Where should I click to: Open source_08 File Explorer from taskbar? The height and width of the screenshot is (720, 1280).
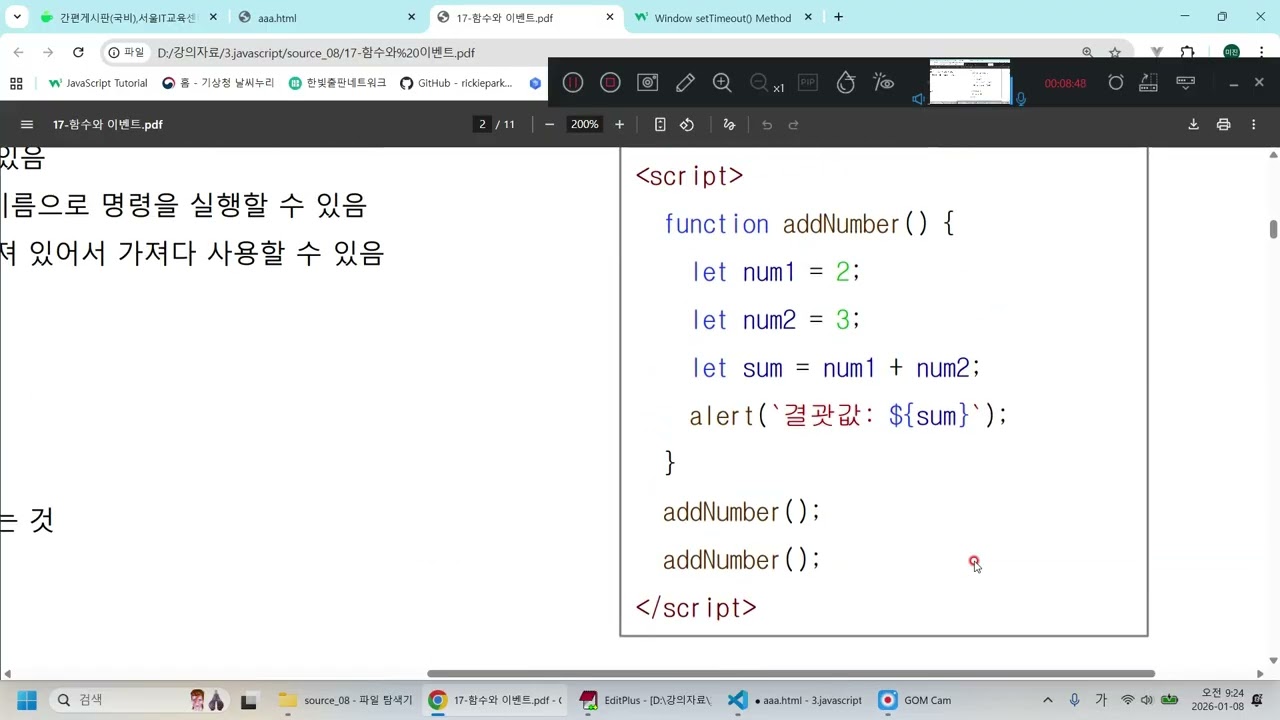pyautogui.click(x=345, y=700)
